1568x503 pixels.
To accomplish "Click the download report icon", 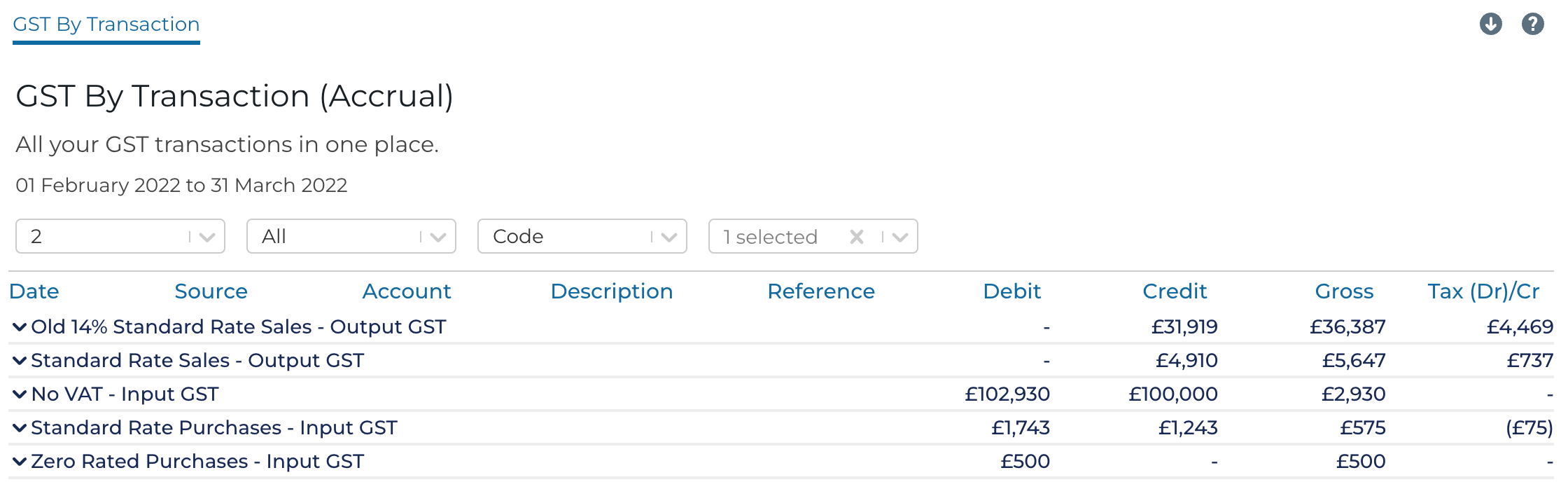I will 1490,25.
